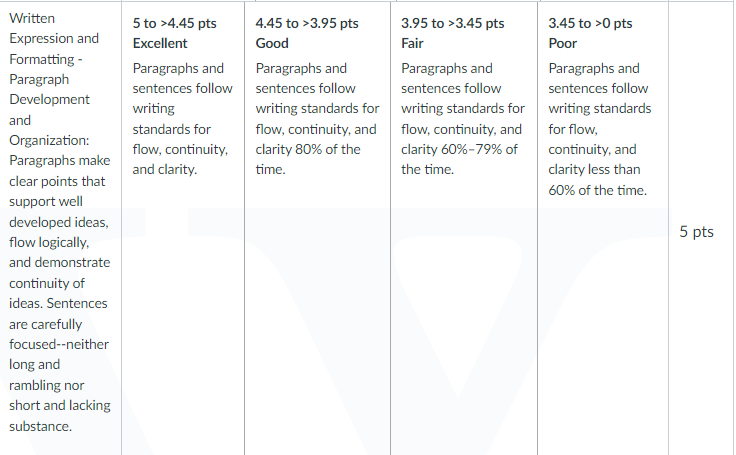This screenshot has height=455, width=736.
Task: Click the 'clarity 60%–79% of the time' description
Action: [x=459, y=159]
